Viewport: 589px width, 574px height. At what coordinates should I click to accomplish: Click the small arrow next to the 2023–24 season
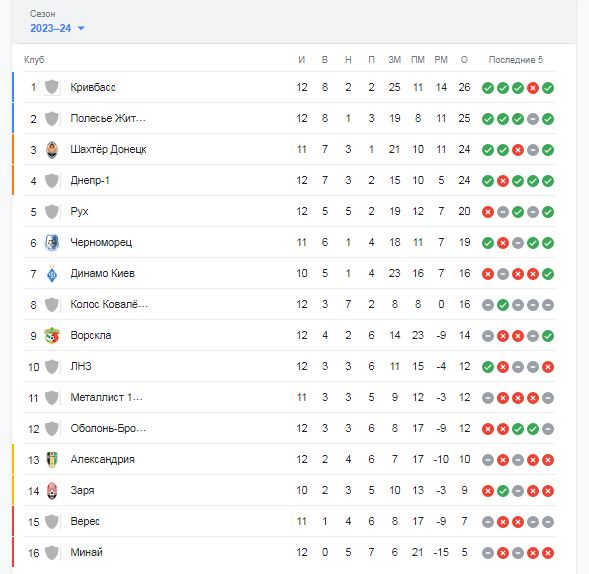point(81,28)
